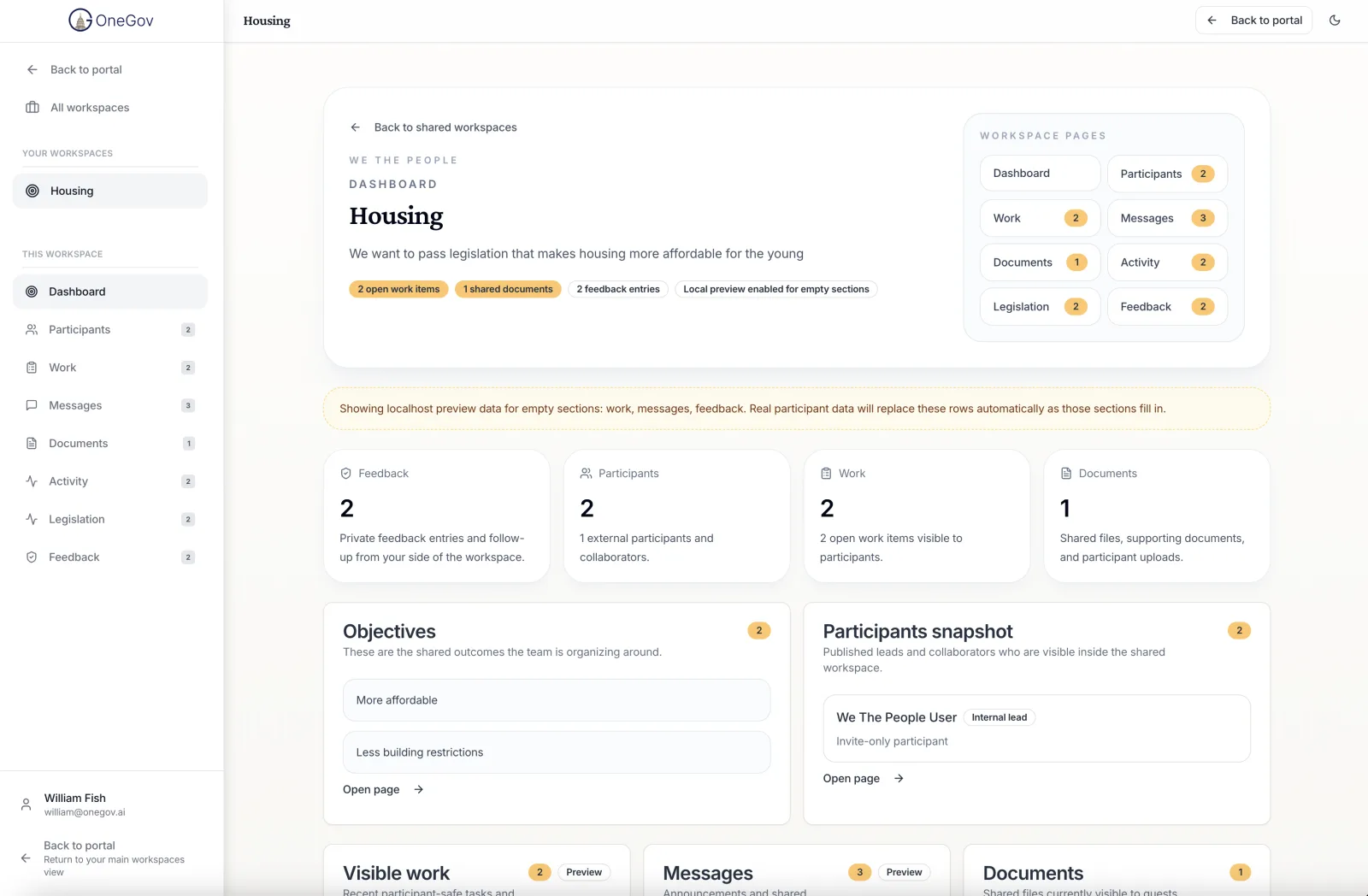Go back to shared workspaces link
1368x896 pixels.
click(x=433, y=127)
